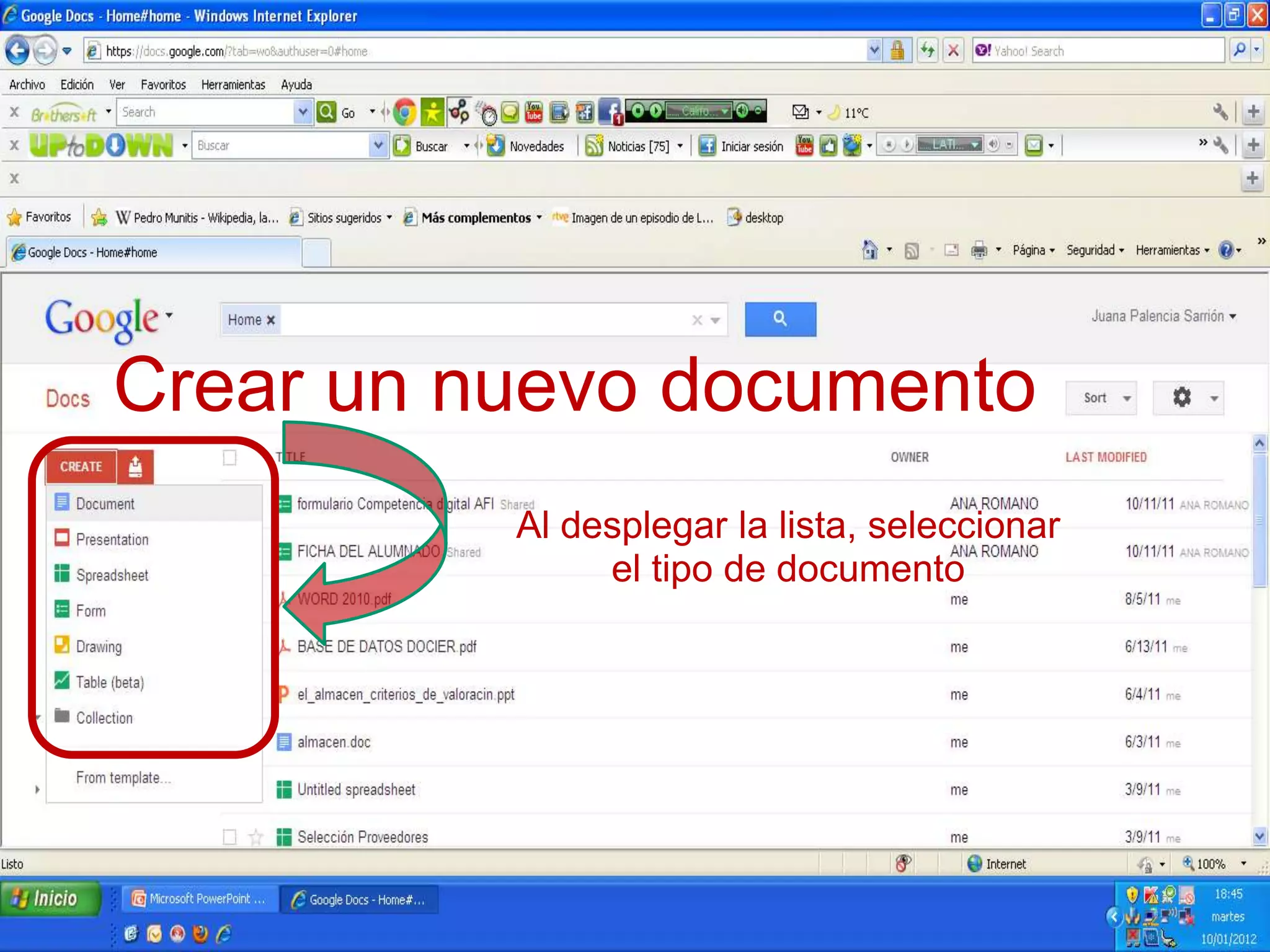Open the Docs search options dropdown arrow

[715, 320]
